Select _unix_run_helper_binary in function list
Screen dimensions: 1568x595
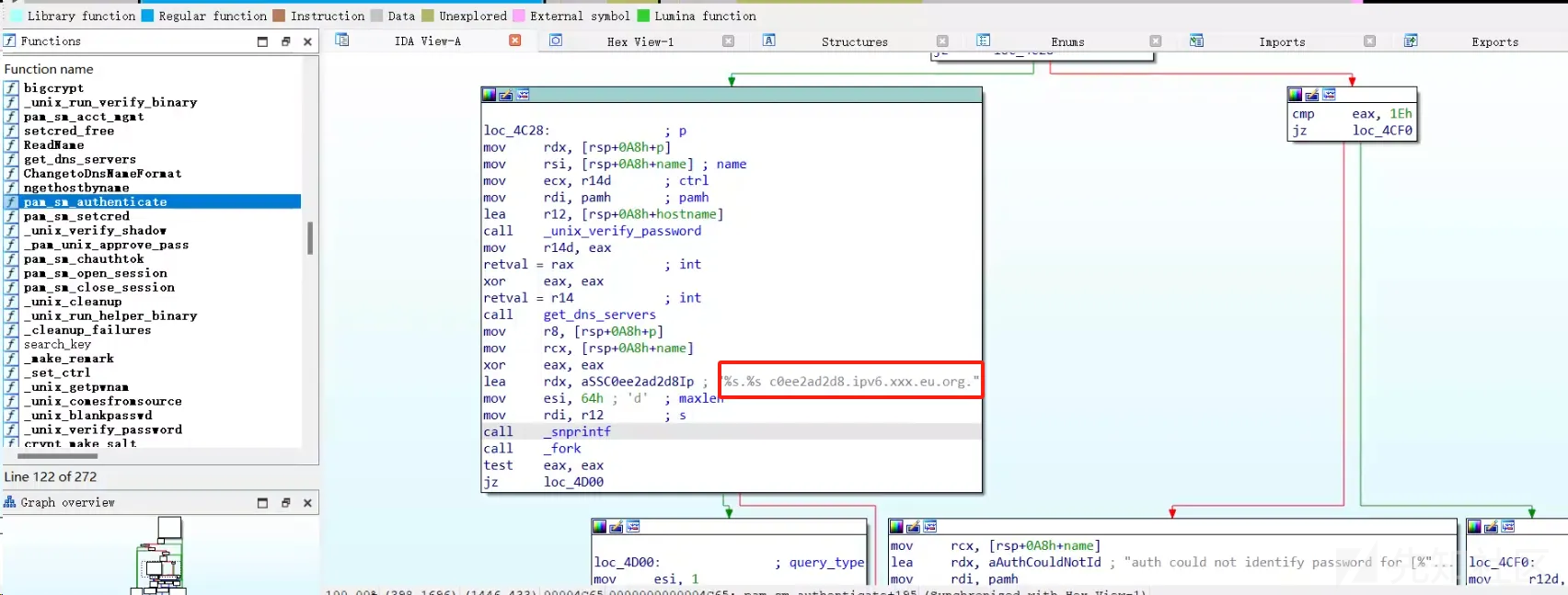(110, 315)
